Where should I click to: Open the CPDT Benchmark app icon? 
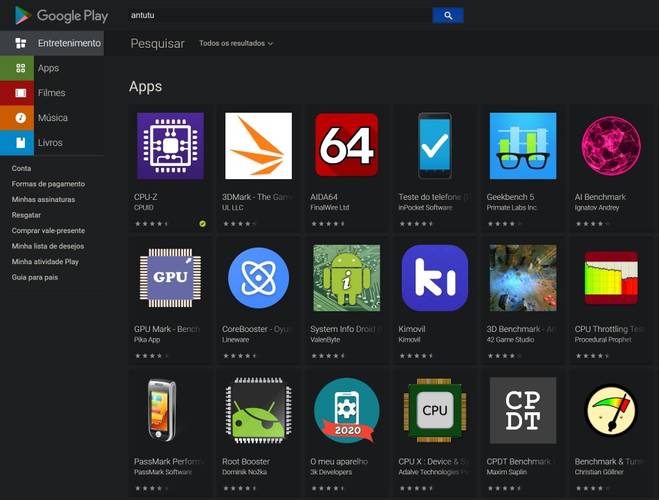(523, 411)
